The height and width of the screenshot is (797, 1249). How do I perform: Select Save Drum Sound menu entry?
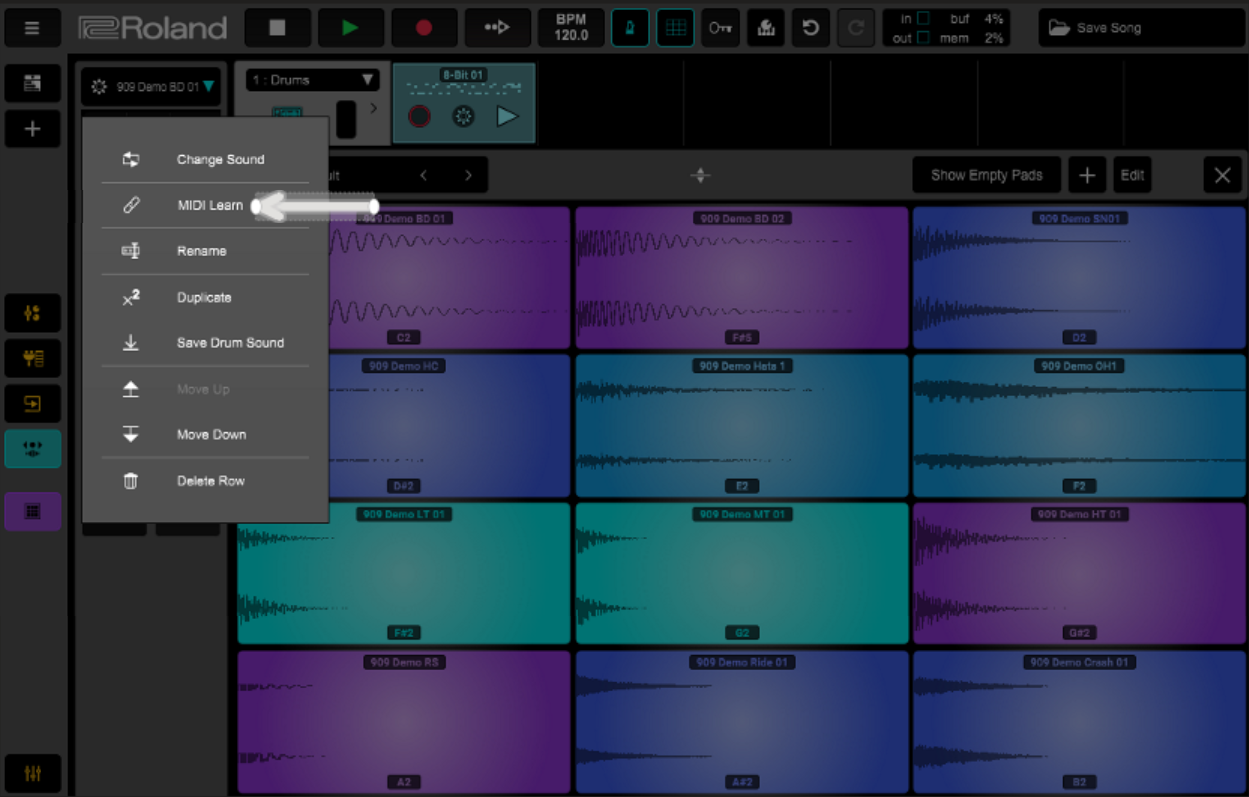[205, 342]
